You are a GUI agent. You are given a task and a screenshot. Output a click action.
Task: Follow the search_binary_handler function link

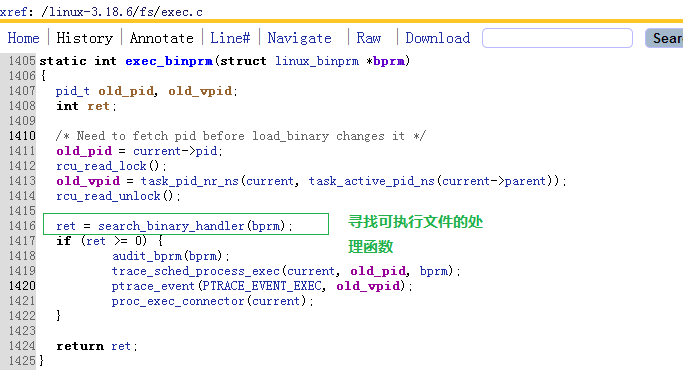pos(171,226)
